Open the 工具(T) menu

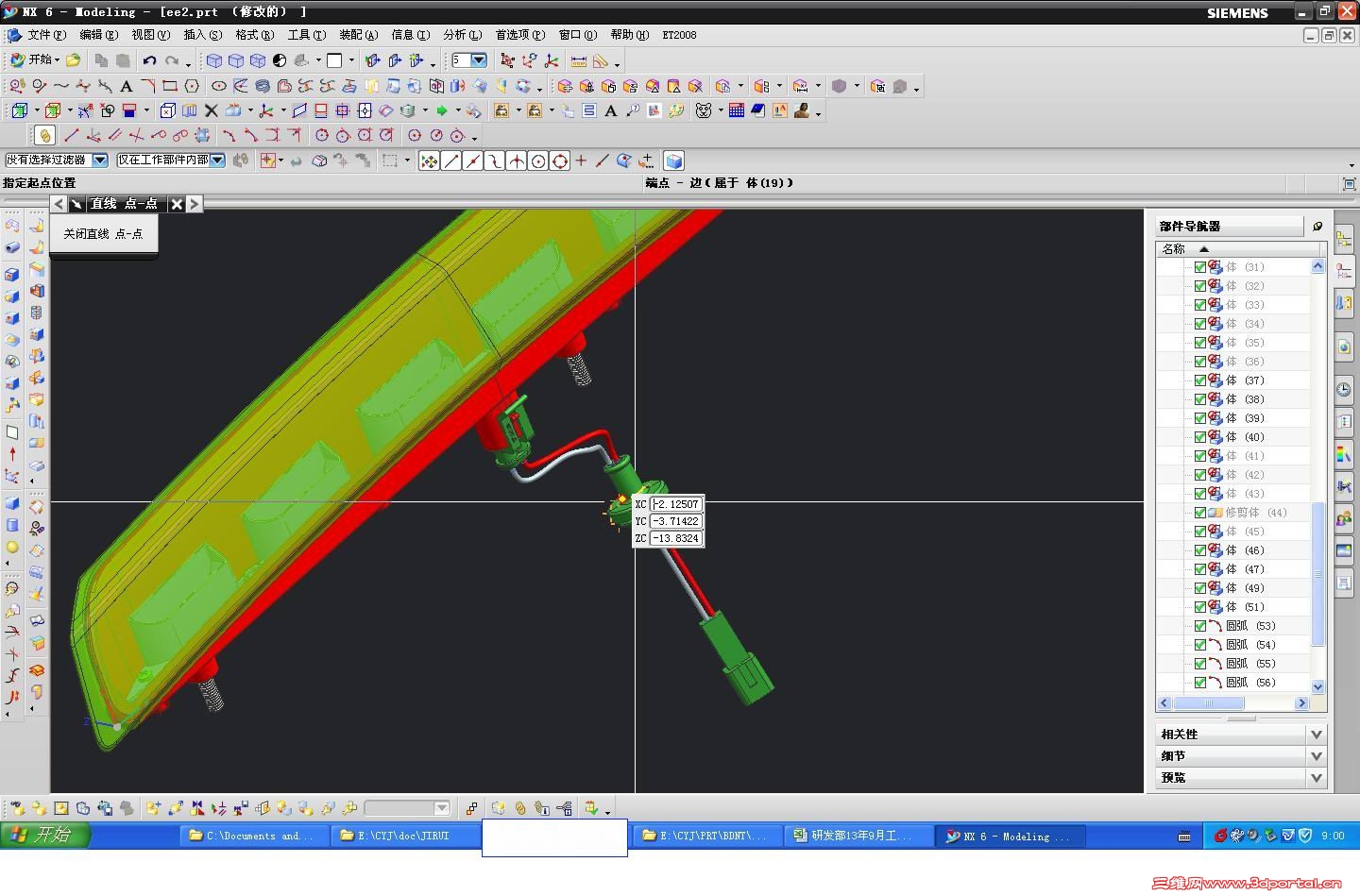click(307, 35)
